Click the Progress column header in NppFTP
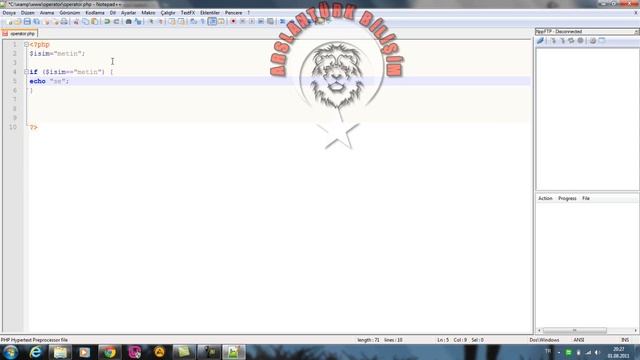Screen dimensions: 640x360 567,198
